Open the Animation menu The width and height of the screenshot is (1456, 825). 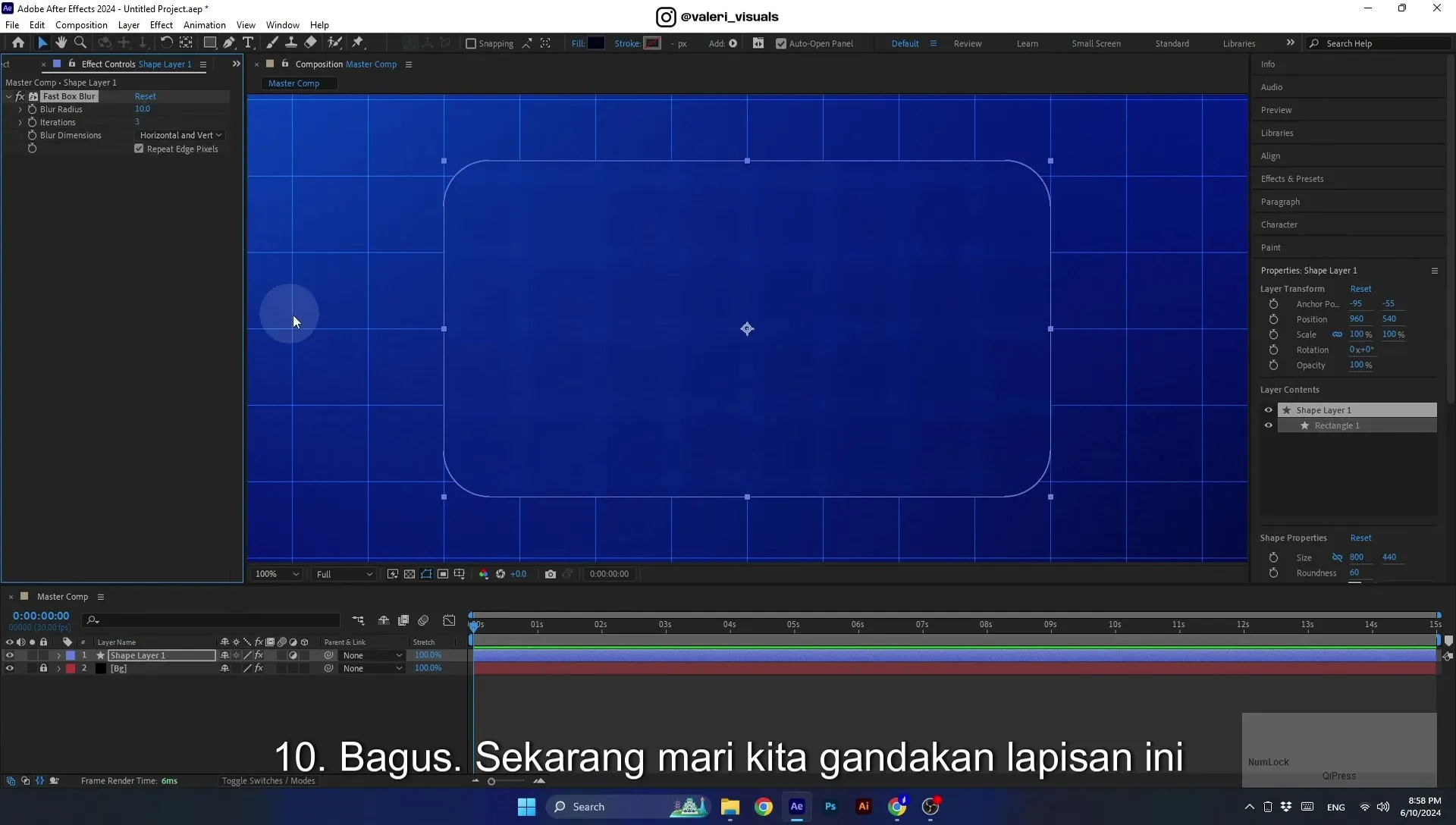(x=204, y=25)
